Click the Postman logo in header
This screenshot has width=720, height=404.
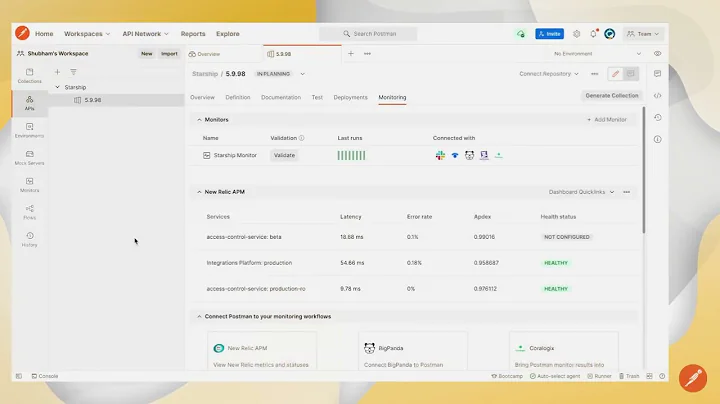(22, 33)
